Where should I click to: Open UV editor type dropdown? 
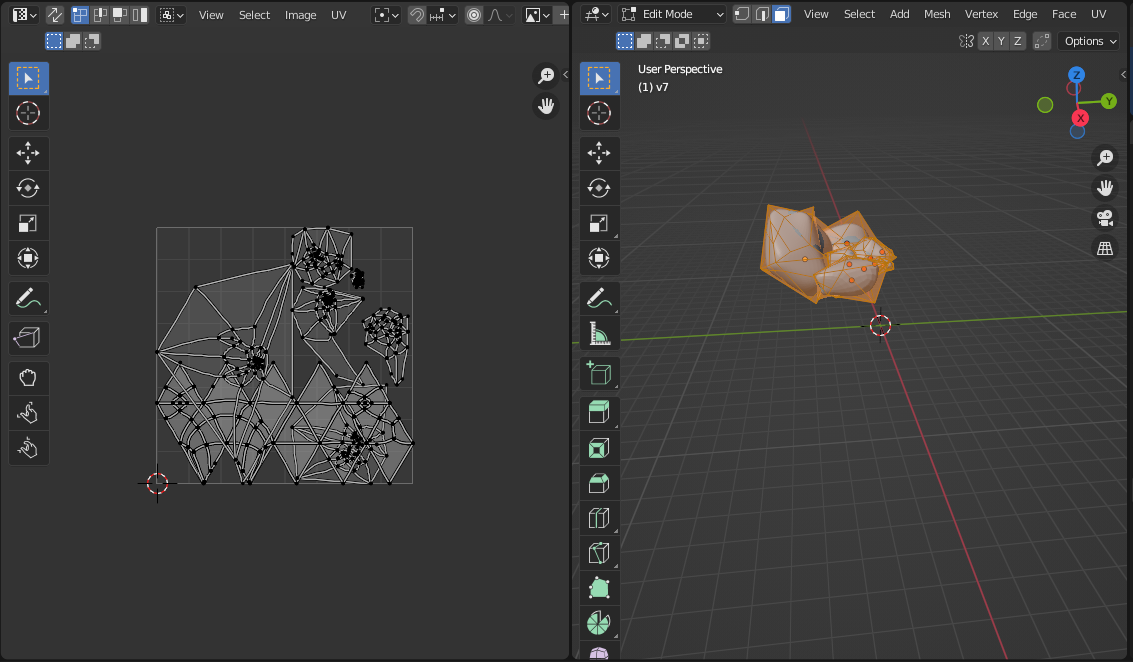[x=25, y=14]
